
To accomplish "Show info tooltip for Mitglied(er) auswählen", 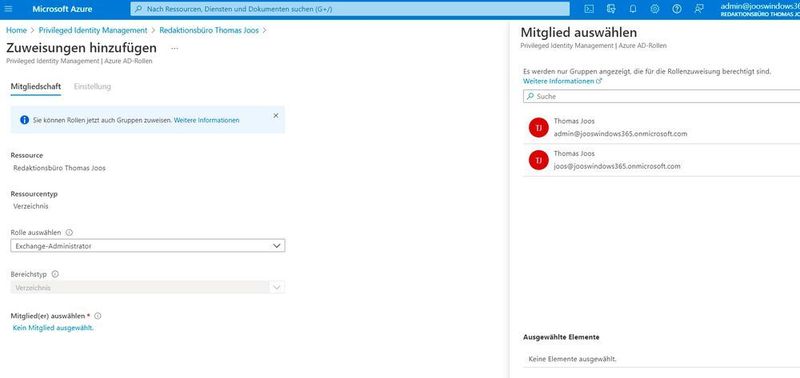I will (98, 316).
